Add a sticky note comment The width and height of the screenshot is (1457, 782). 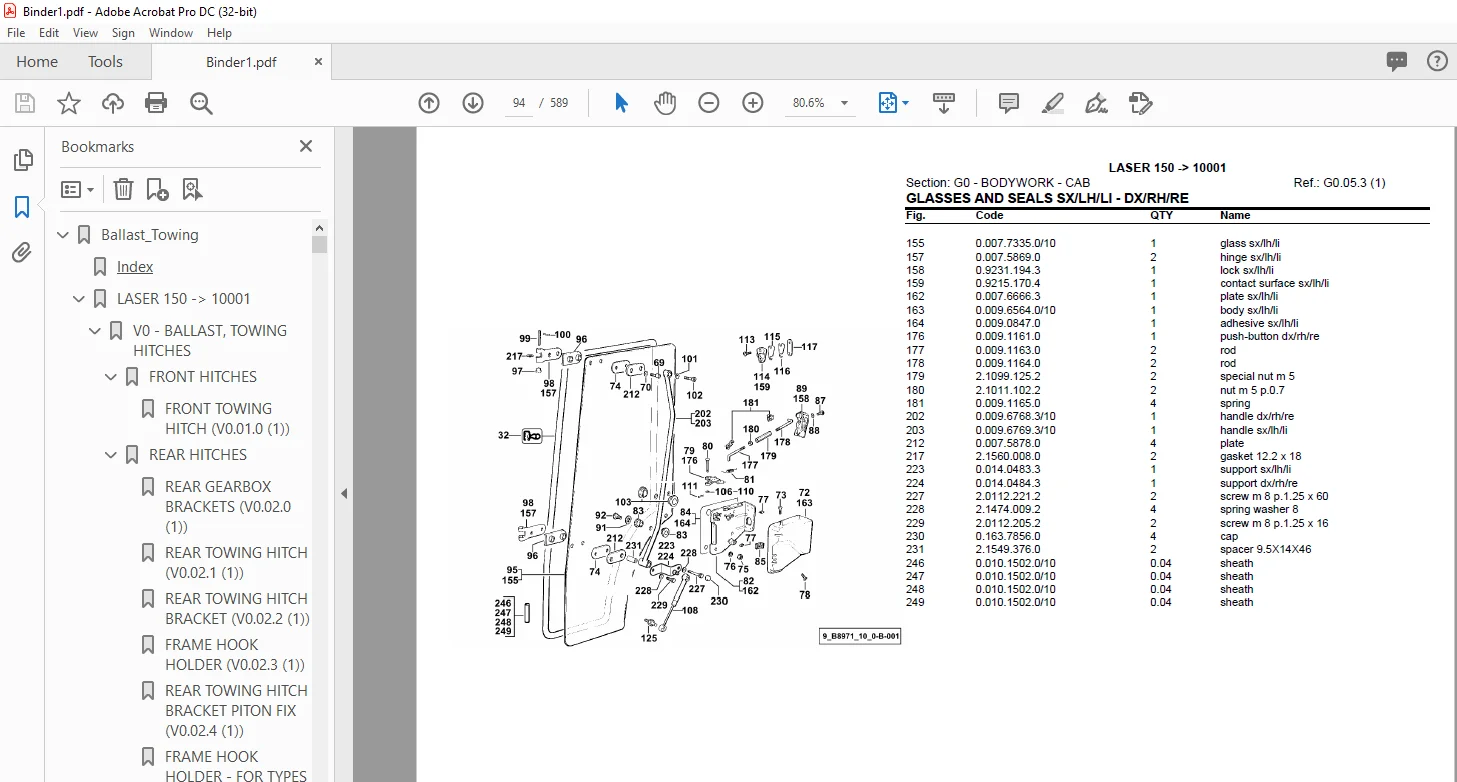pos(1009,103)
